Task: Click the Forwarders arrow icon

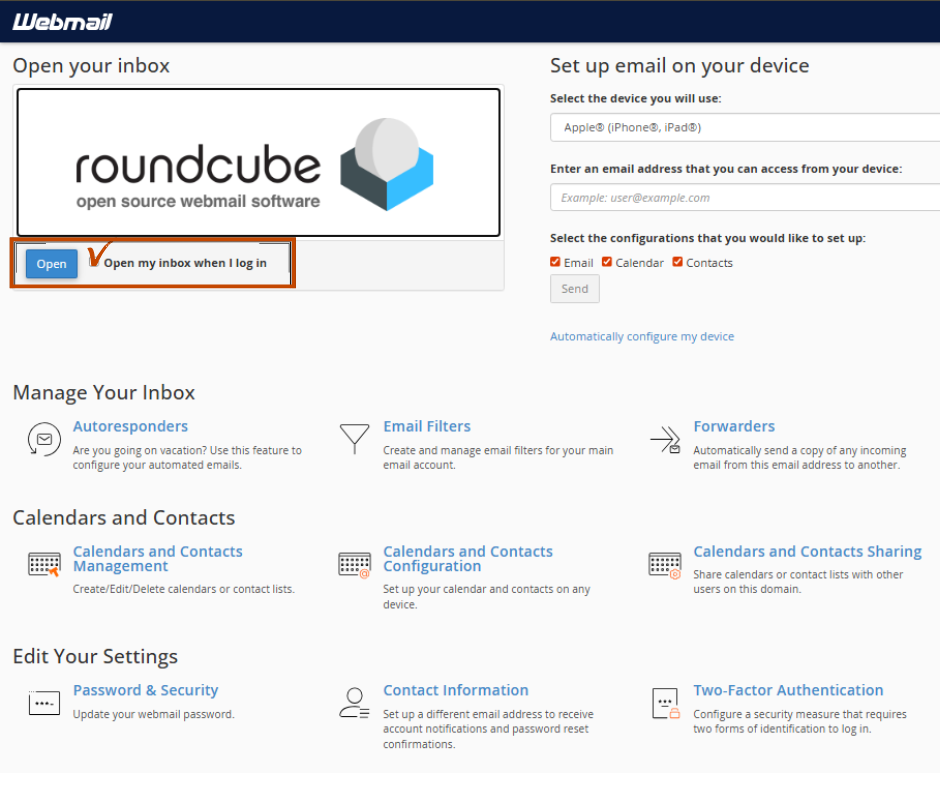Action: tap(665, 440)
